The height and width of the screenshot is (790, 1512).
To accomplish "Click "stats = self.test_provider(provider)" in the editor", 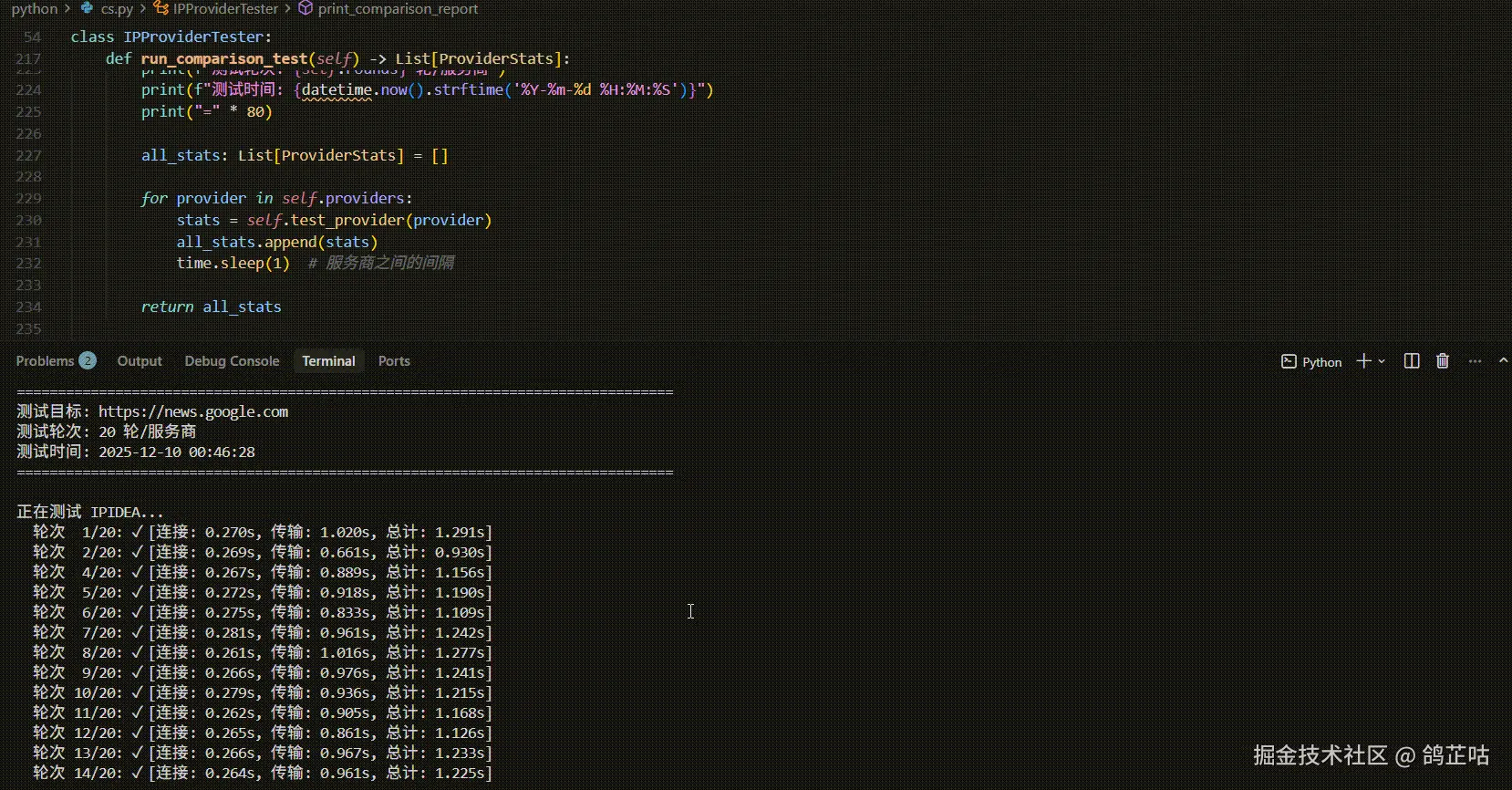I will [334, 220].
